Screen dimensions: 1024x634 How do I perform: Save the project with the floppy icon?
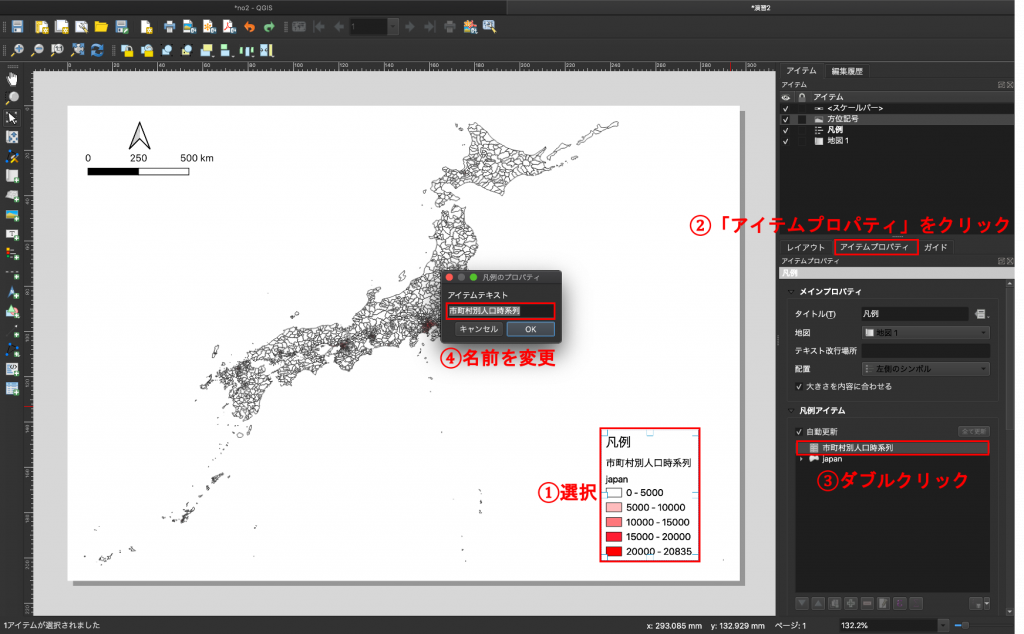[18, 27]
